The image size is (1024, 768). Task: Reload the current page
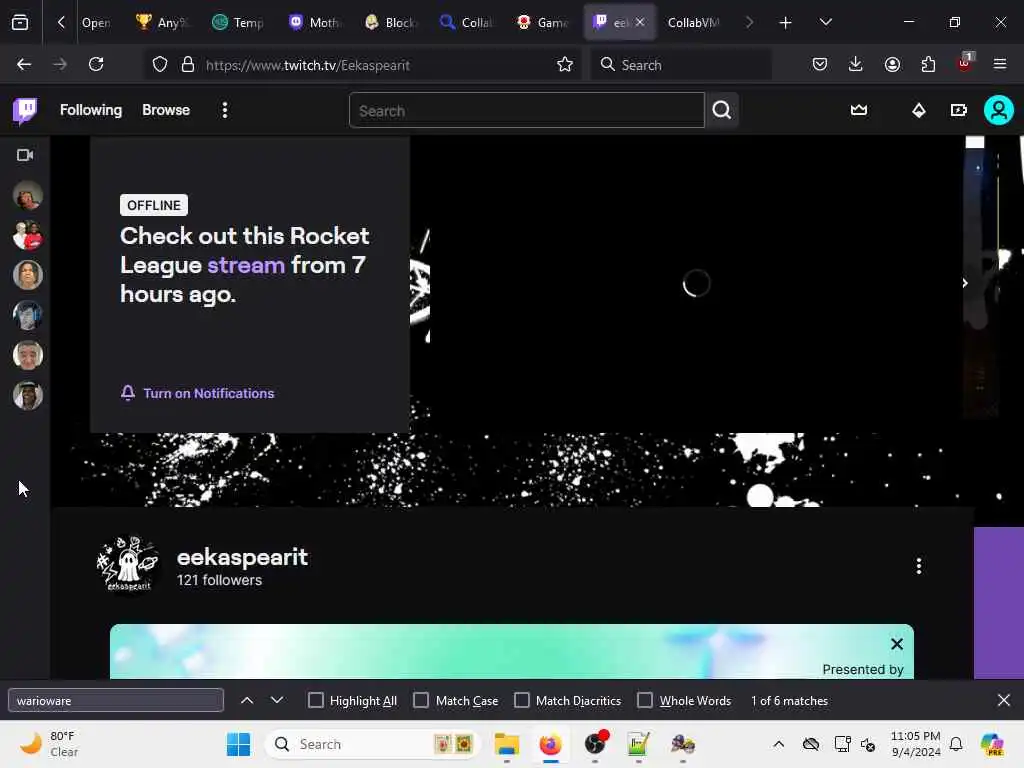pyautogui.click(x=96, y=64)
